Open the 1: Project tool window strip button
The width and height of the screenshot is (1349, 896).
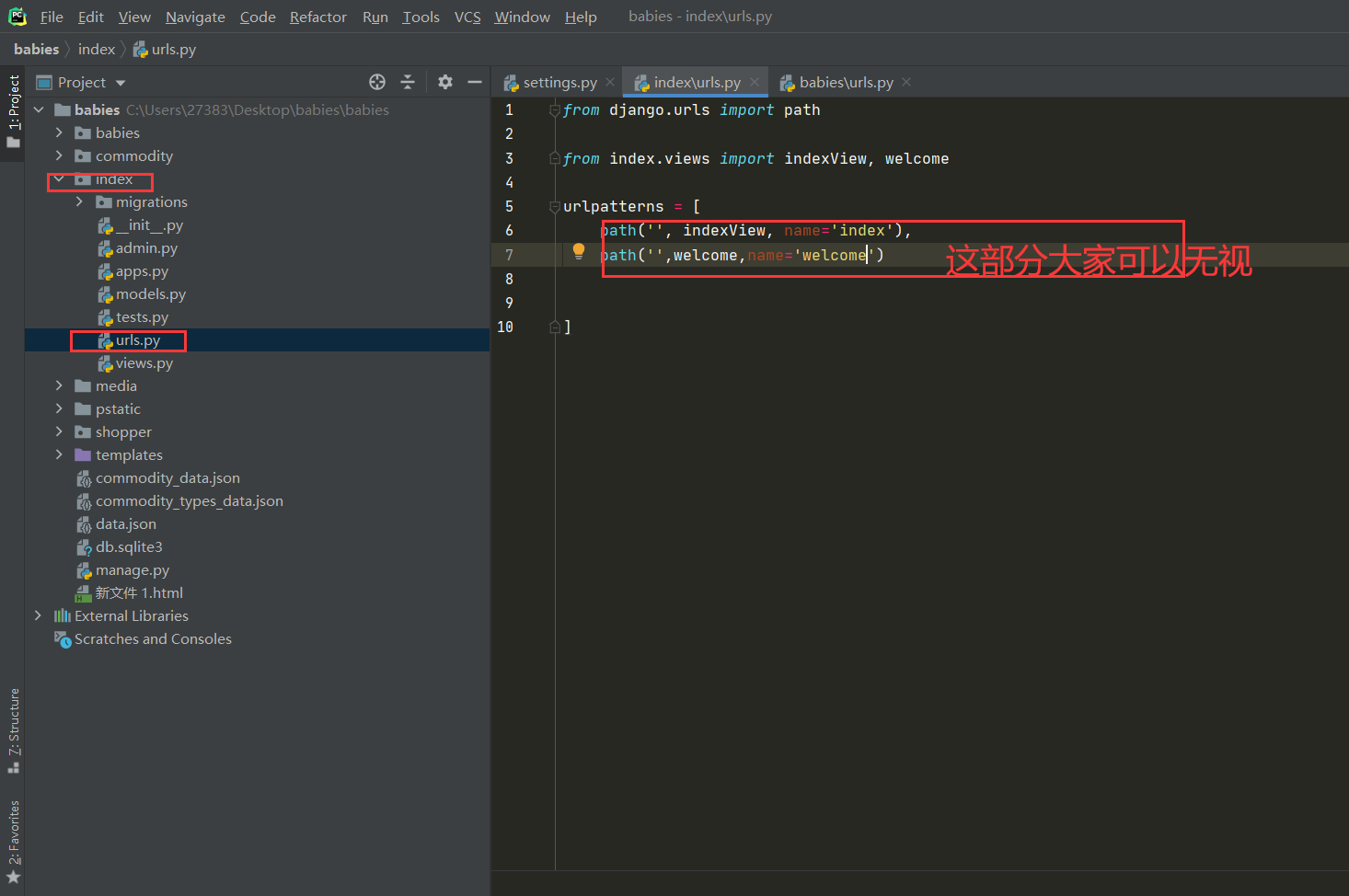13,111
